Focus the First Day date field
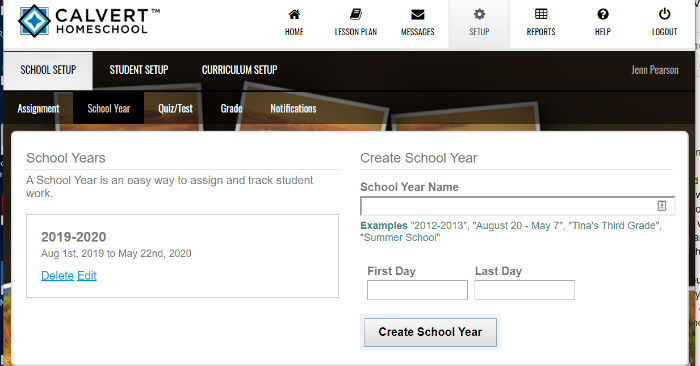700x366 pixels. pos(417,290)
